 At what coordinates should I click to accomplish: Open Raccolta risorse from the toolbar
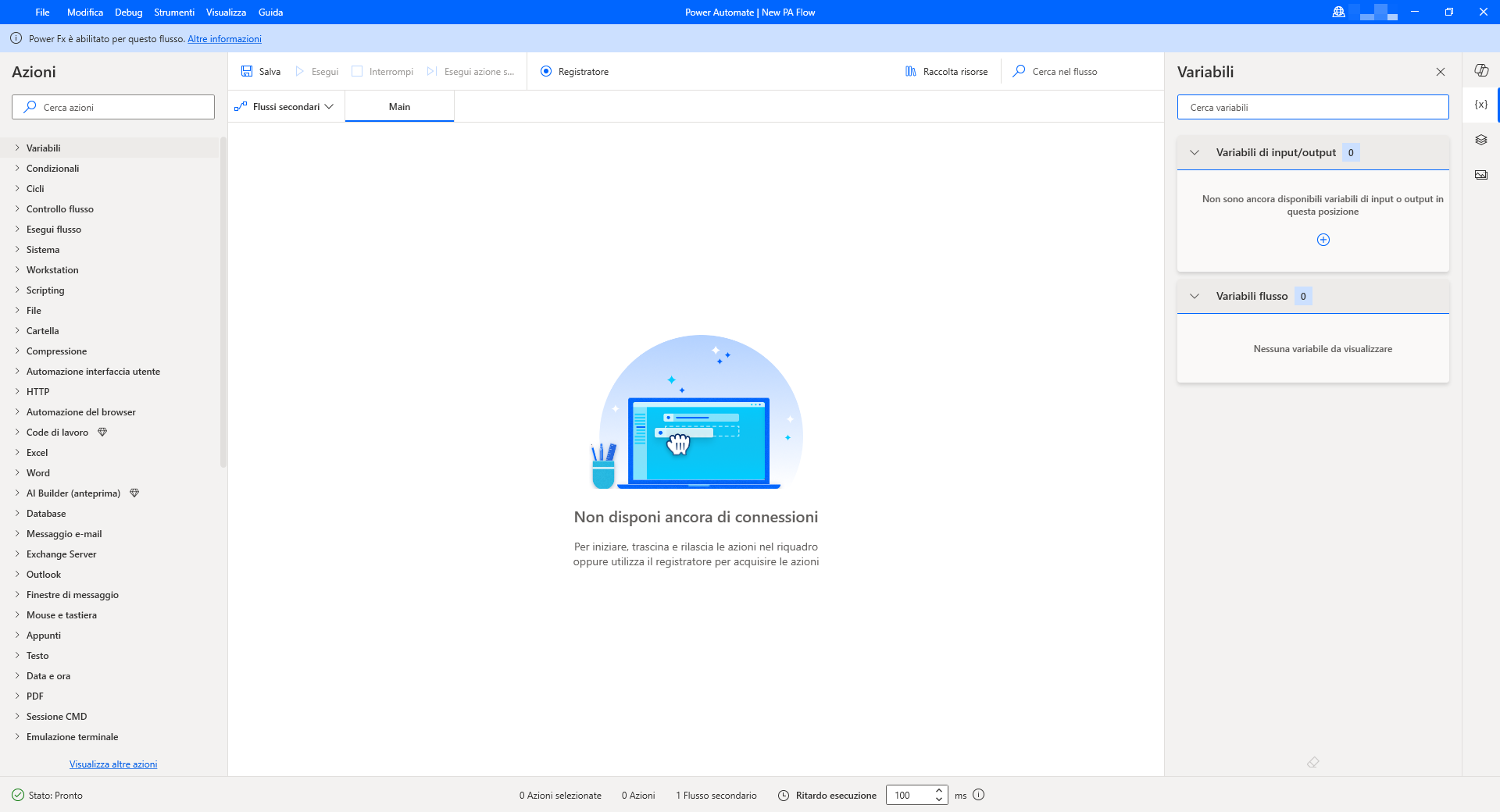945,71
